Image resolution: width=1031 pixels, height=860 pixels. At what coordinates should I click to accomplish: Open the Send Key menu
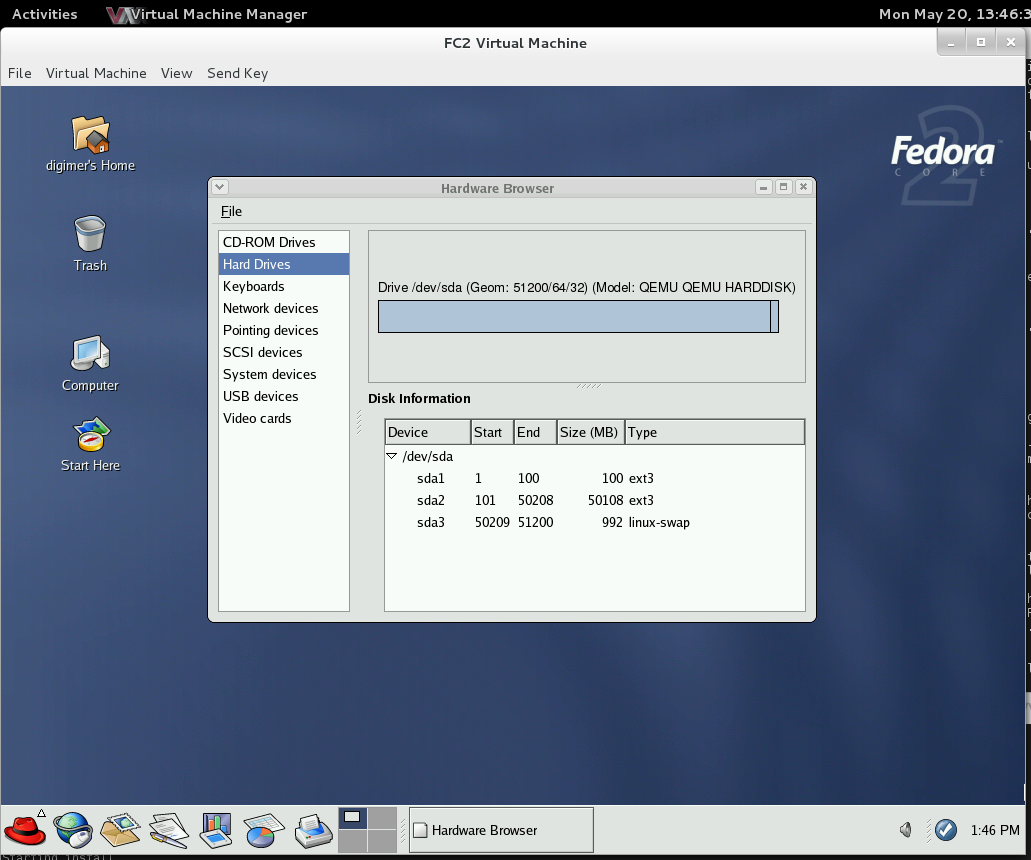click(237, 73)
